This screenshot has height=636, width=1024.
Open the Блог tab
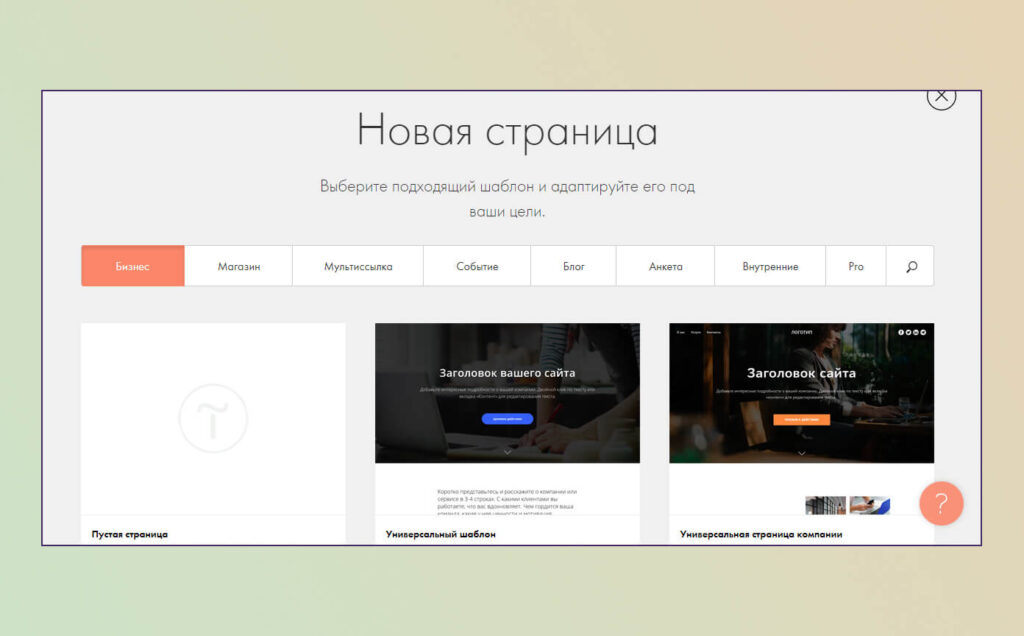pos(573,266)
